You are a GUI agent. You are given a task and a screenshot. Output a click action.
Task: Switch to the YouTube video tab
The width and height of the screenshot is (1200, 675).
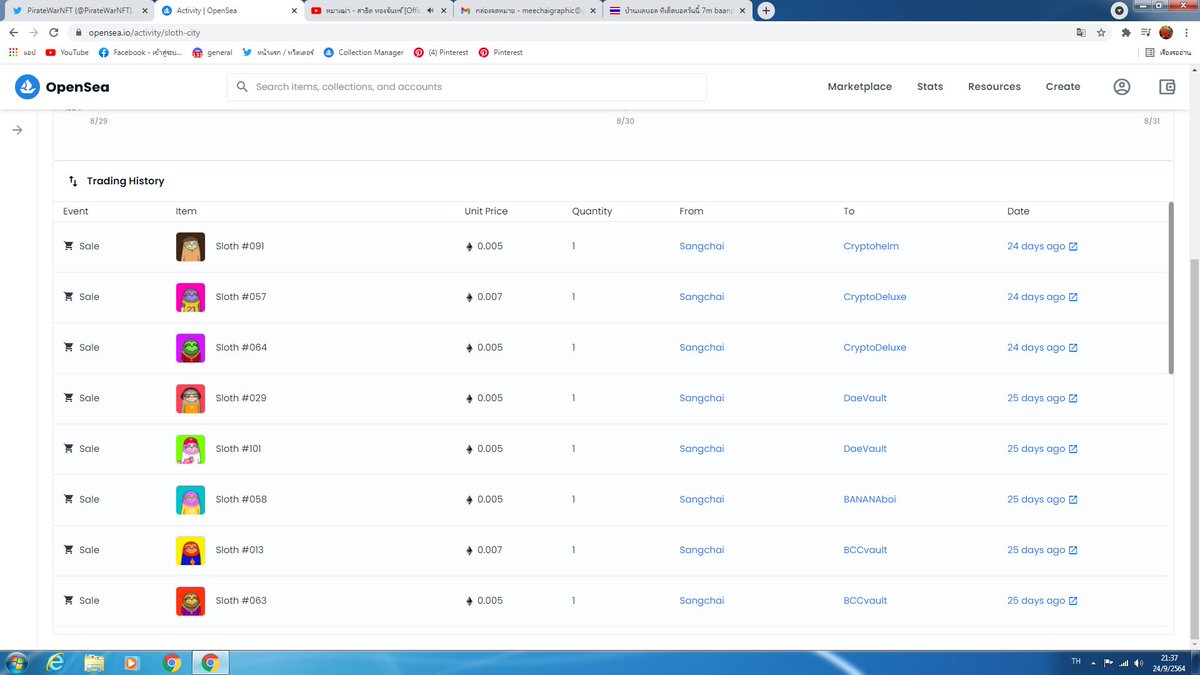coord(377,10)
